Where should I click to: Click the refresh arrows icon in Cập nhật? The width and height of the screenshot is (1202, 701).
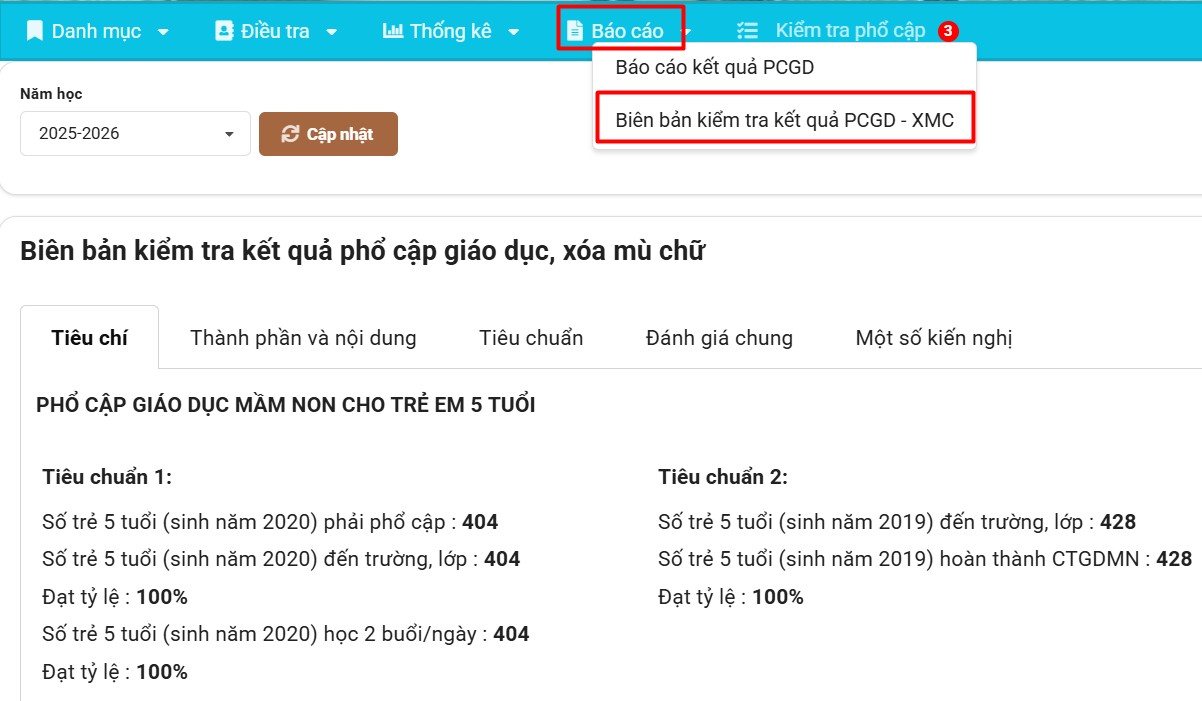(290, 134)
